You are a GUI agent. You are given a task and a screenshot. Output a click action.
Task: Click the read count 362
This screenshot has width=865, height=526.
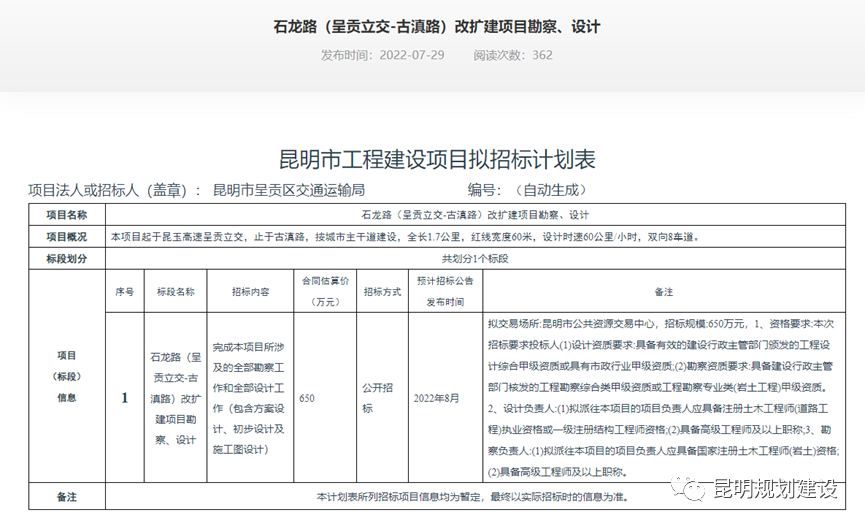(x=541, y=55)
